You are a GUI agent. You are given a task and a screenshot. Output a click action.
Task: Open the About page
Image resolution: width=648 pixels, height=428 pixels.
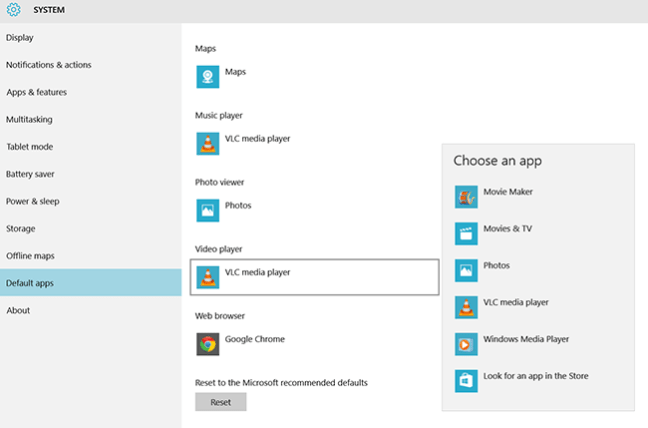click(18, 310)
